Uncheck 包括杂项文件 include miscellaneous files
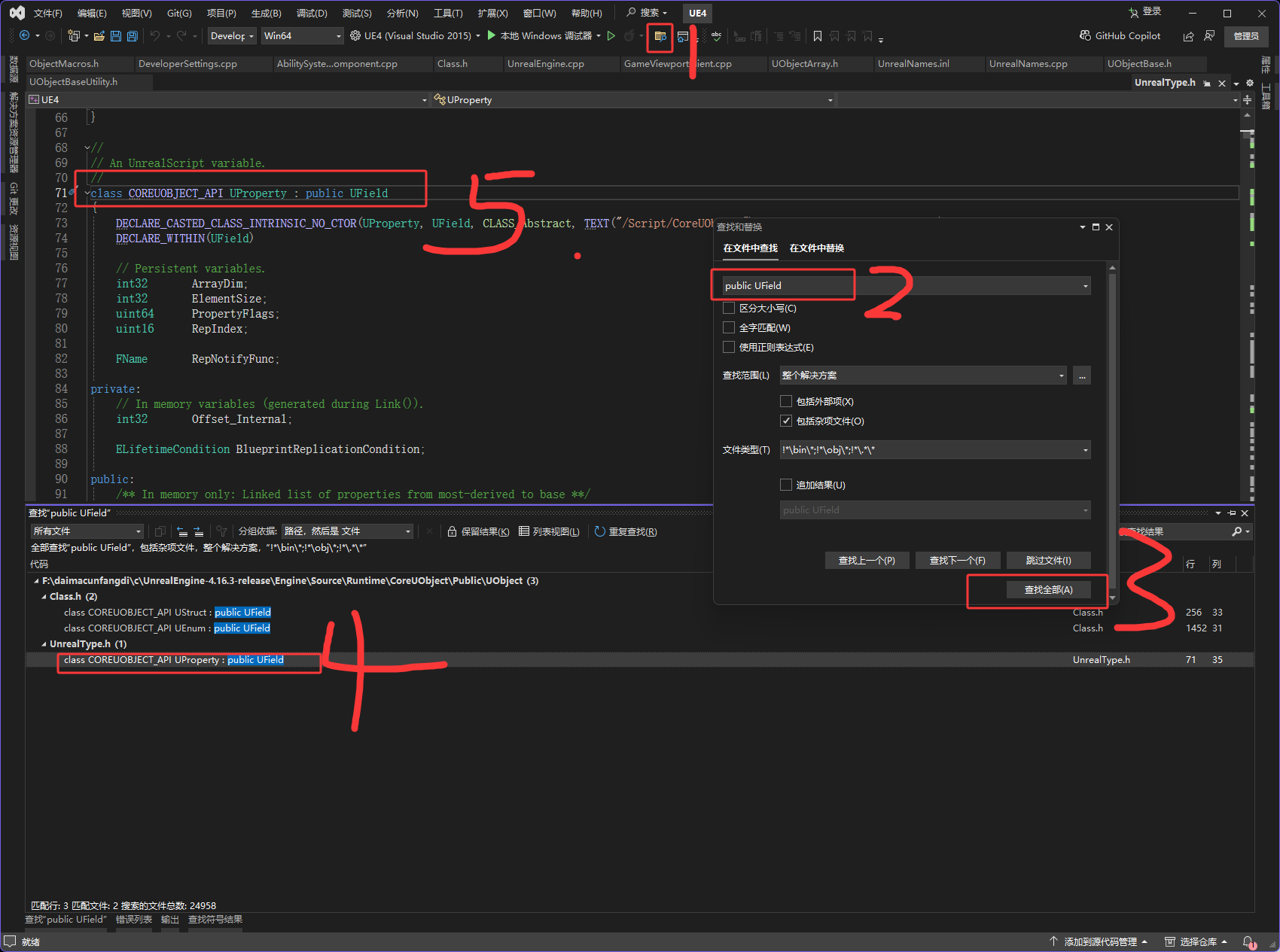 point(786,421)
